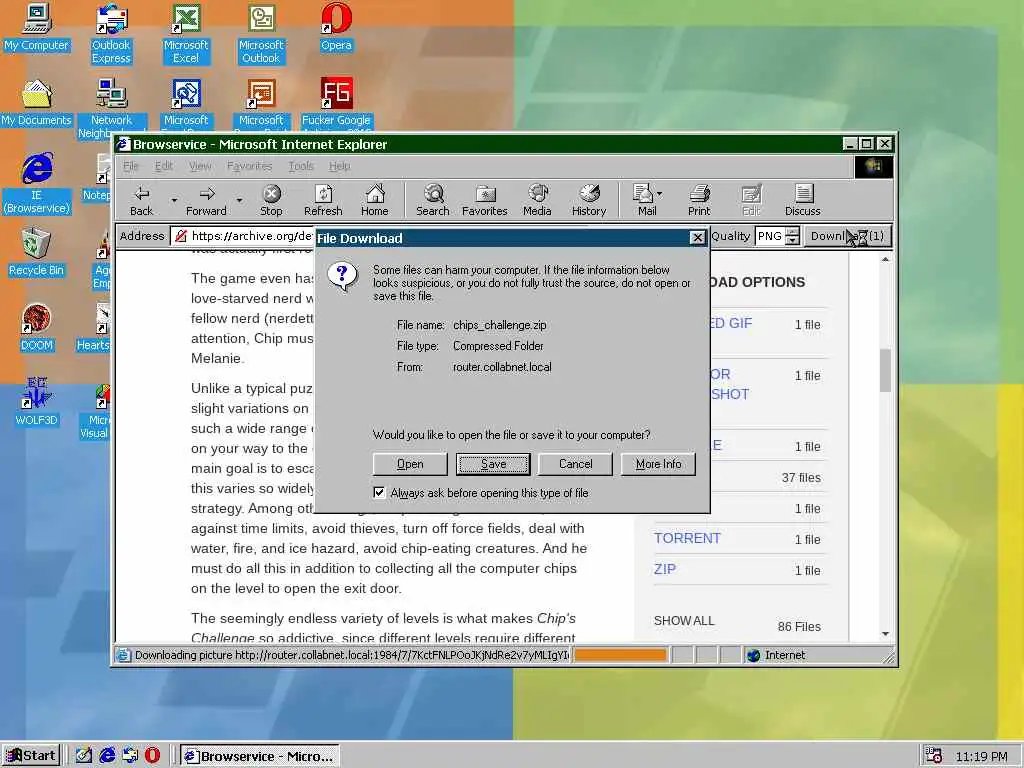Viewport: 1024px width, 768px height.
Task: Click the Quality PNG input field
Action: (x=770, y=236)
